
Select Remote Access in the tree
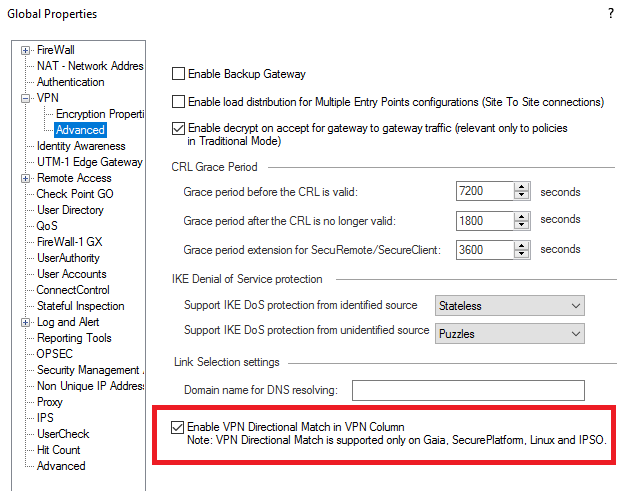(x=74, y=178)
